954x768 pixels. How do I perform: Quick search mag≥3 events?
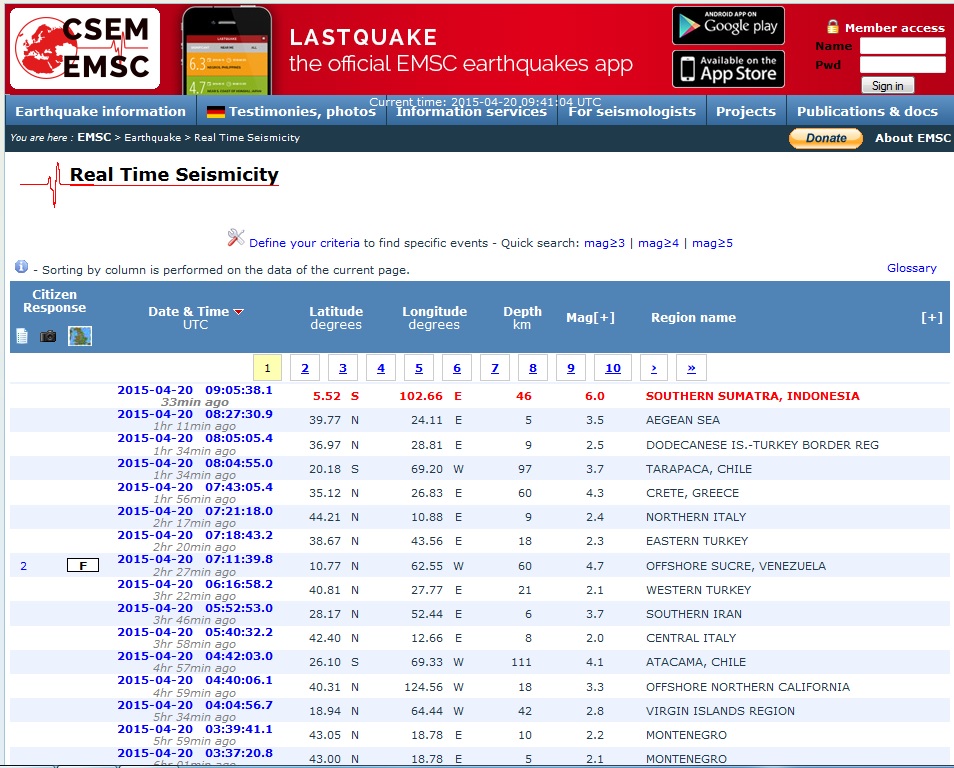pos(604,243)
